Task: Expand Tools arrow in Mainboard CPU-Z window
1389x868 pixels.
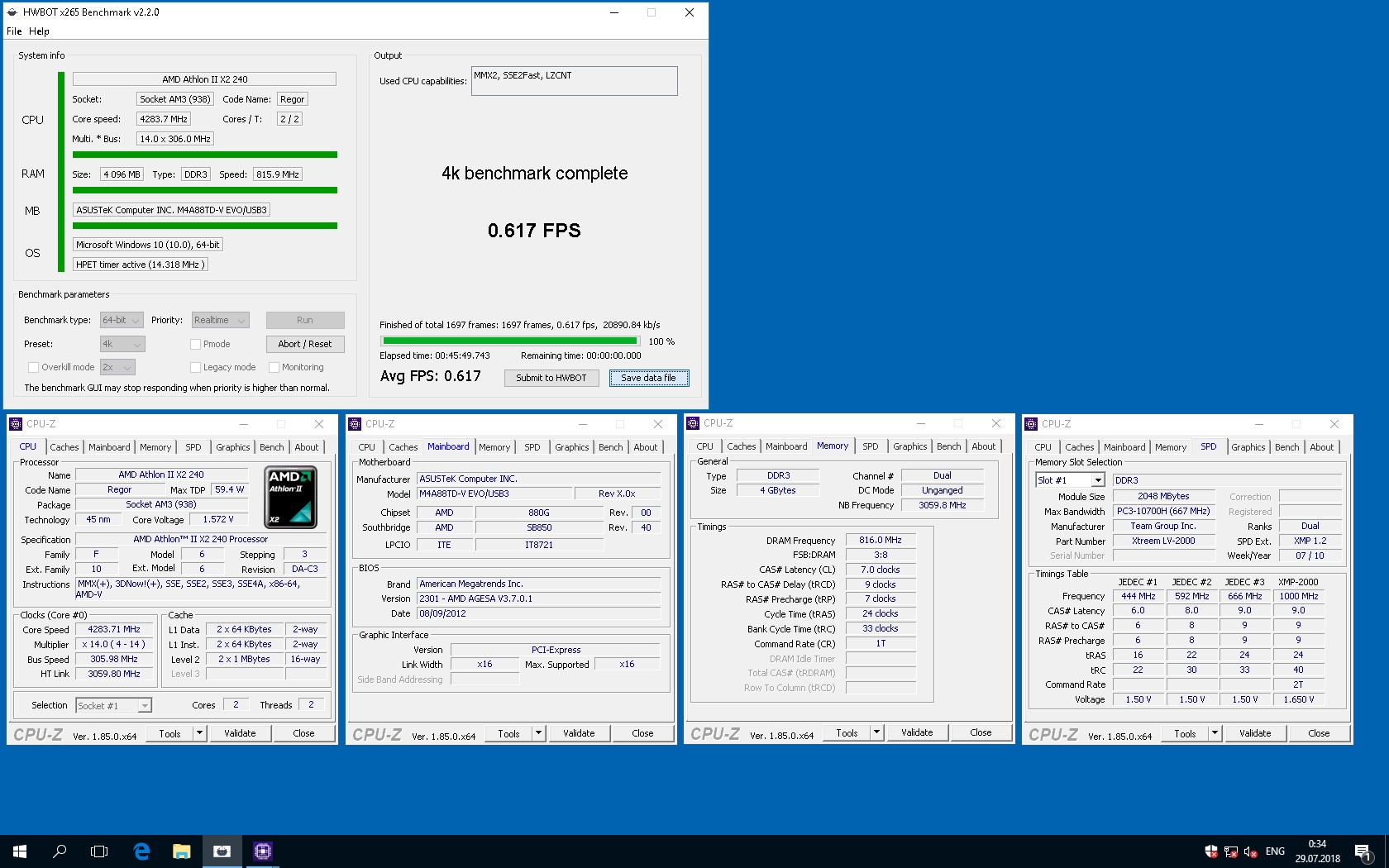Action: tap(538, 733)
